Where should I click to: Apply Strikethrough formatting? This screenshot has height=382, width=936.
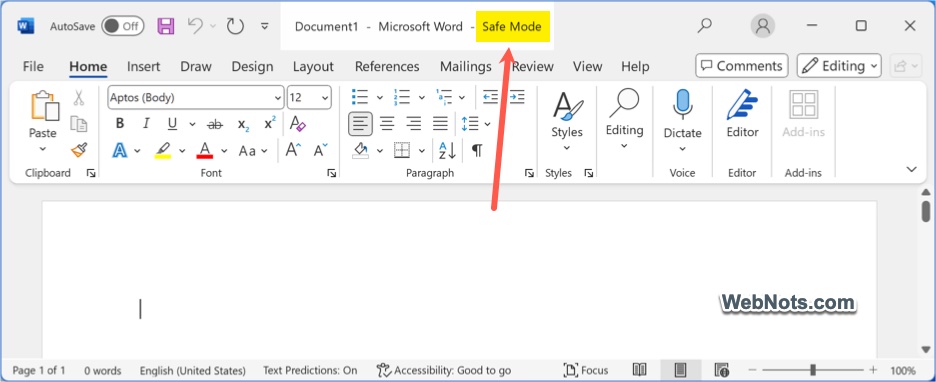coord(214,124)
